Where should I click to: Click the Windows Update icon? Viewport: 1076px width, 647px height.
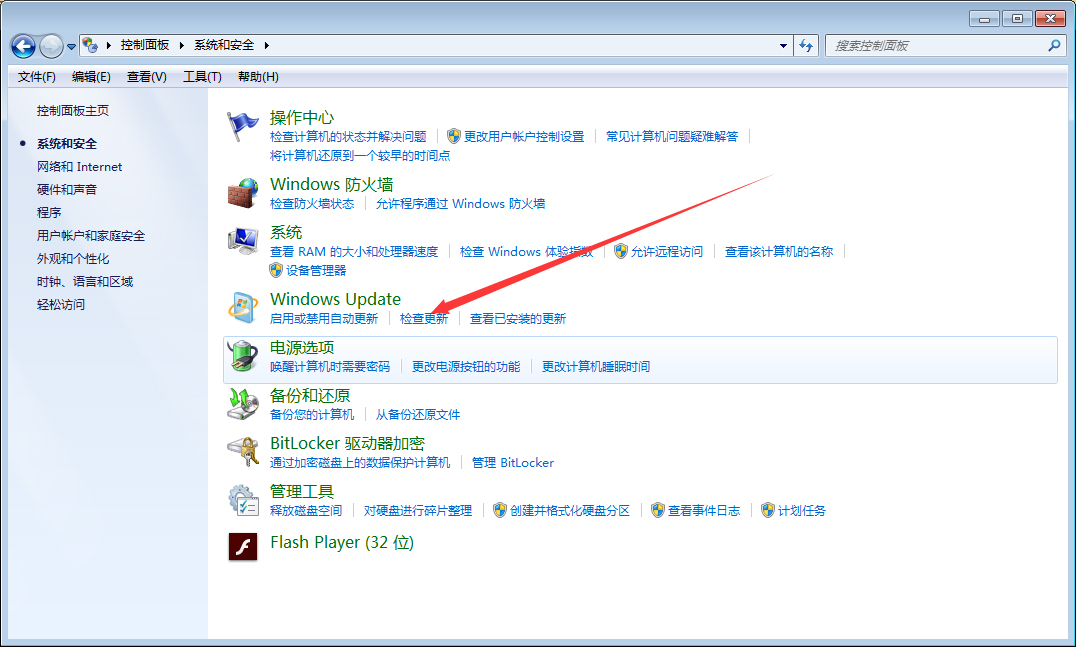(x=242, y=307)
